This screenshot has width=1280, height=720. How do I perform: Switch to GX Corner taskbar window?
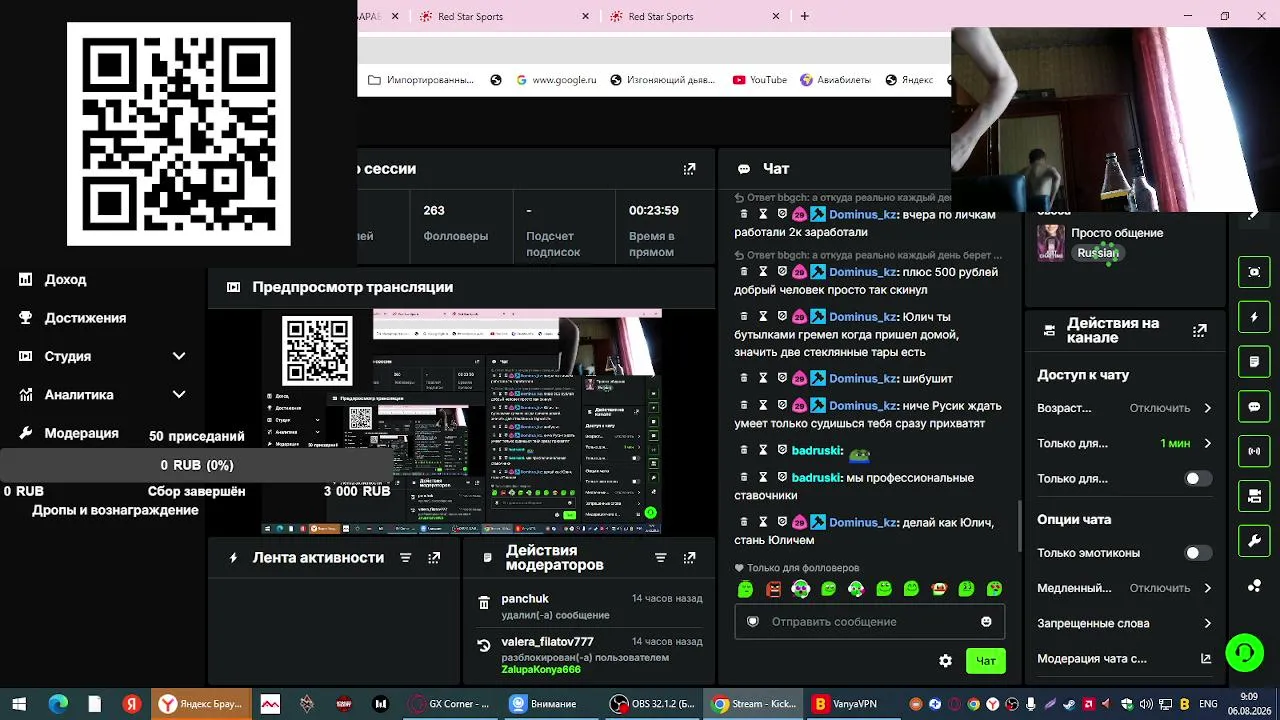(x=449, y=704)
